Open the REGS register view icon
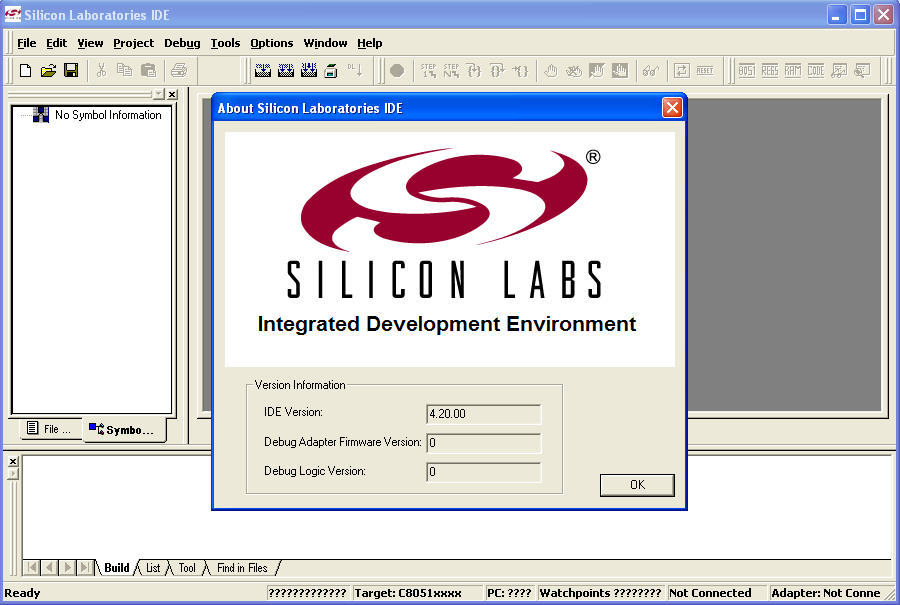 [x=769, y=70]
